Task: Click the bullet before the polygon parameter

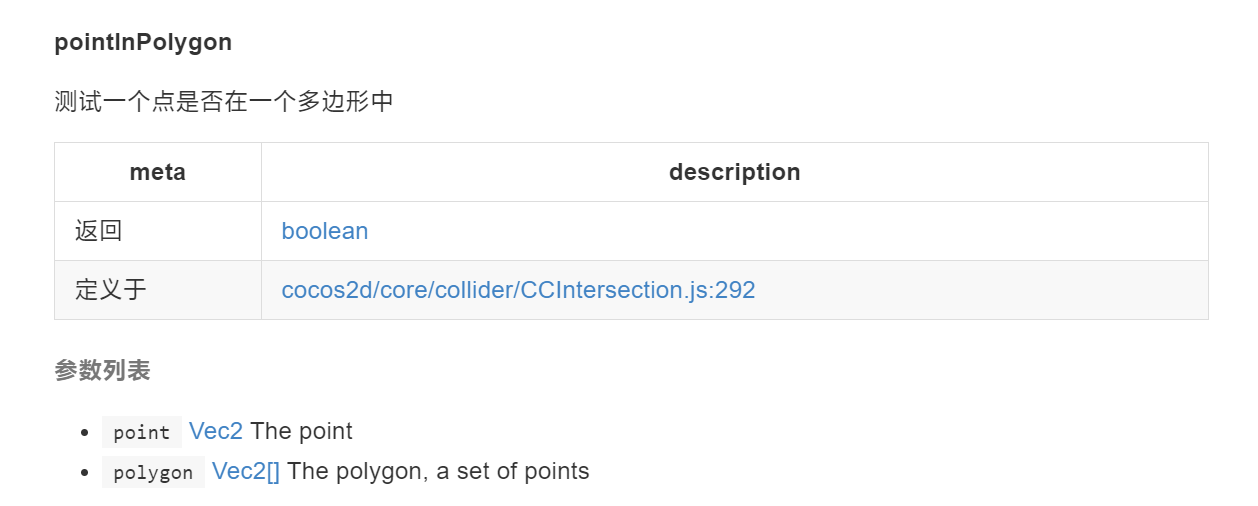Action: [x=85, y=472]
